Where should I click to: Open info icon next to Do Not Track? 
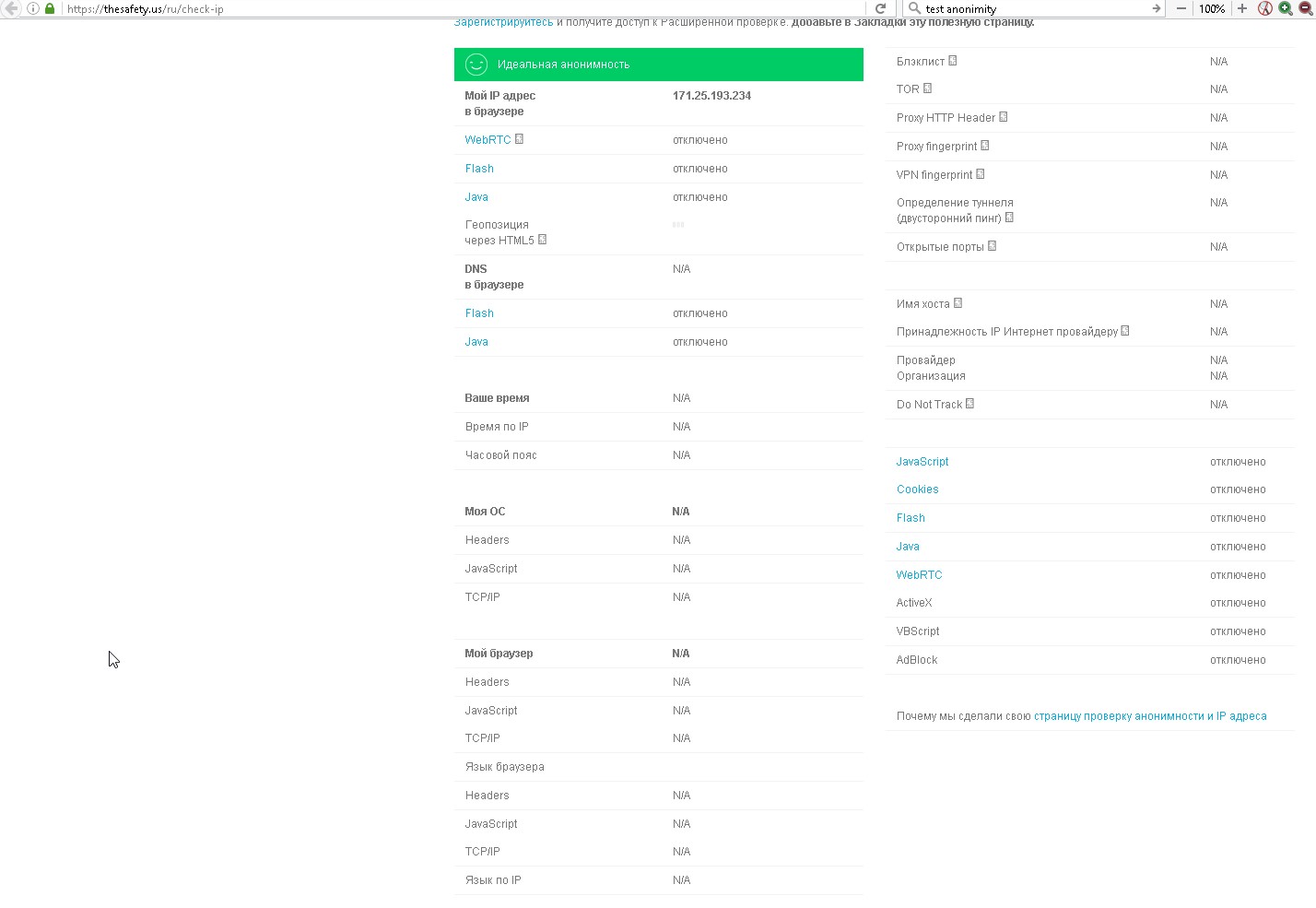[969, 404]
